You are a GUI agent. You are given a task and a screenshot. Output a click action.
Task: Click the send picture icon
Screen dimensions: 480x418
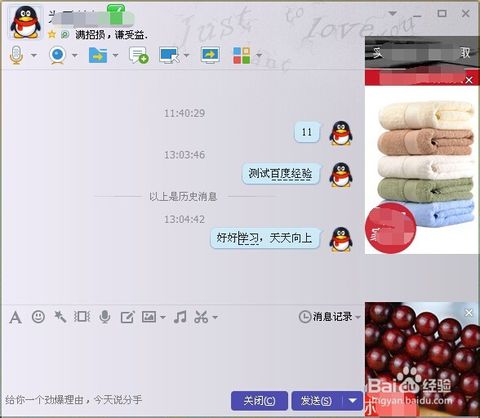[x=149, y=317]
